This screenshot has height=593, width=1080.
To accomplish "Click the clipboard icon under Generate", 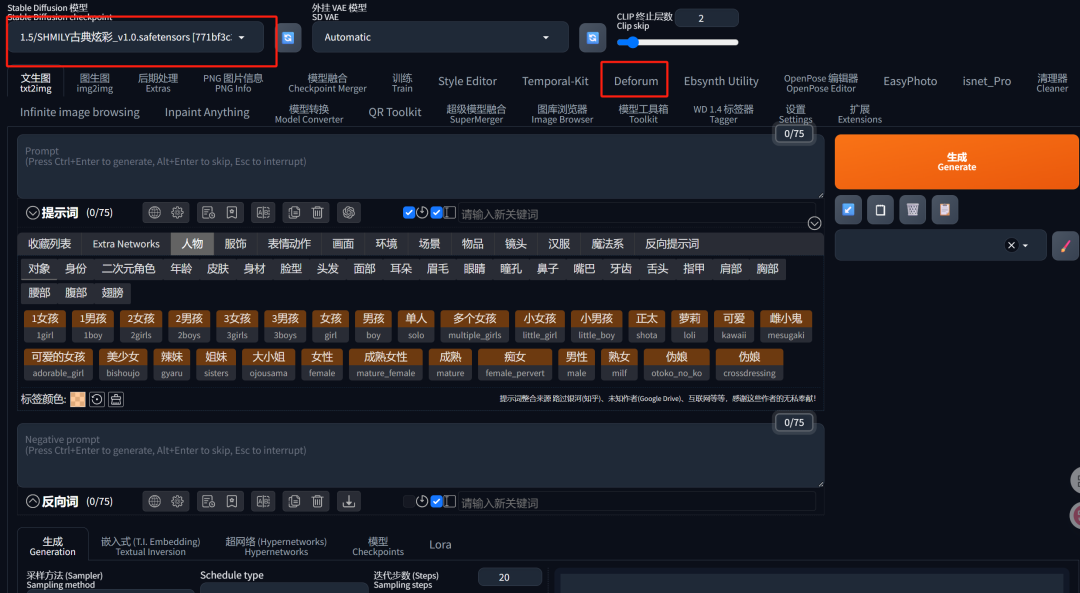I will (x=944, y=210).
